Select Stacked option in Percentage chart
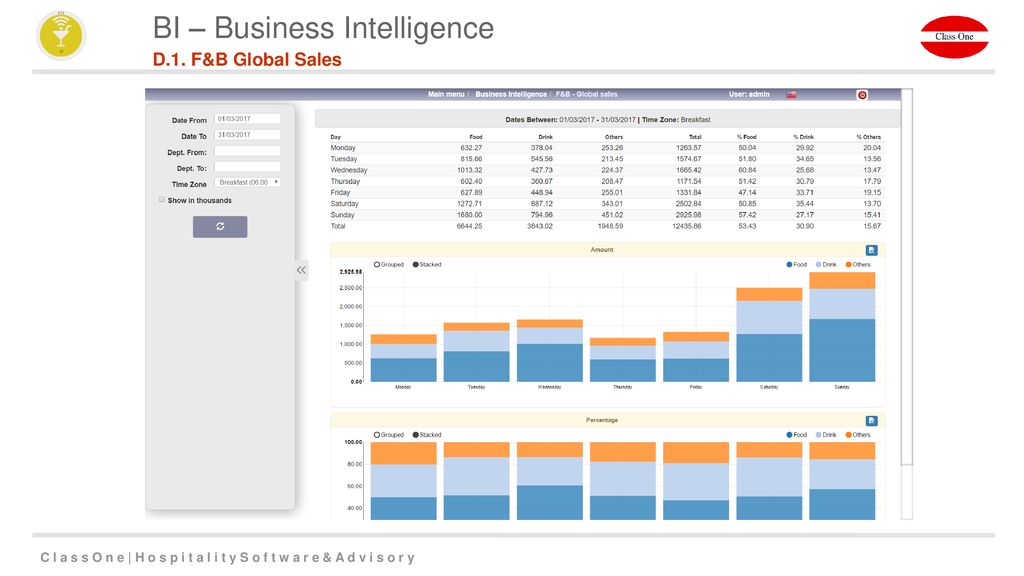Screen dimensions: 1024x576 (x=427, y=435)
